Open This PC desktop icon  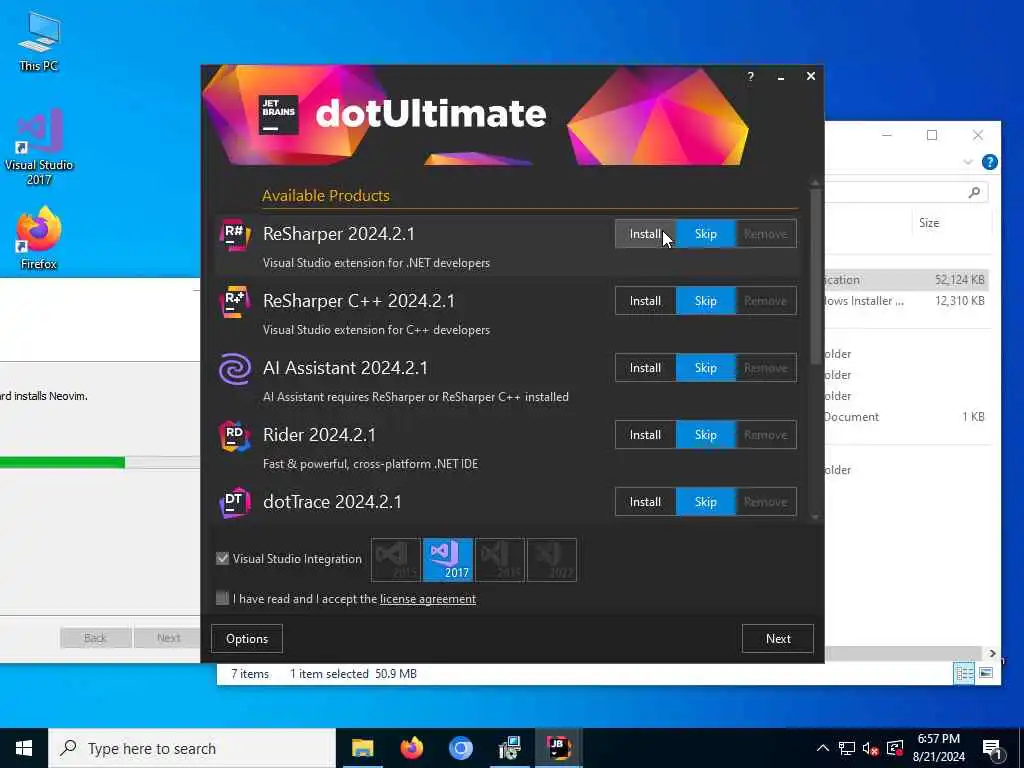tap(39, 41)
